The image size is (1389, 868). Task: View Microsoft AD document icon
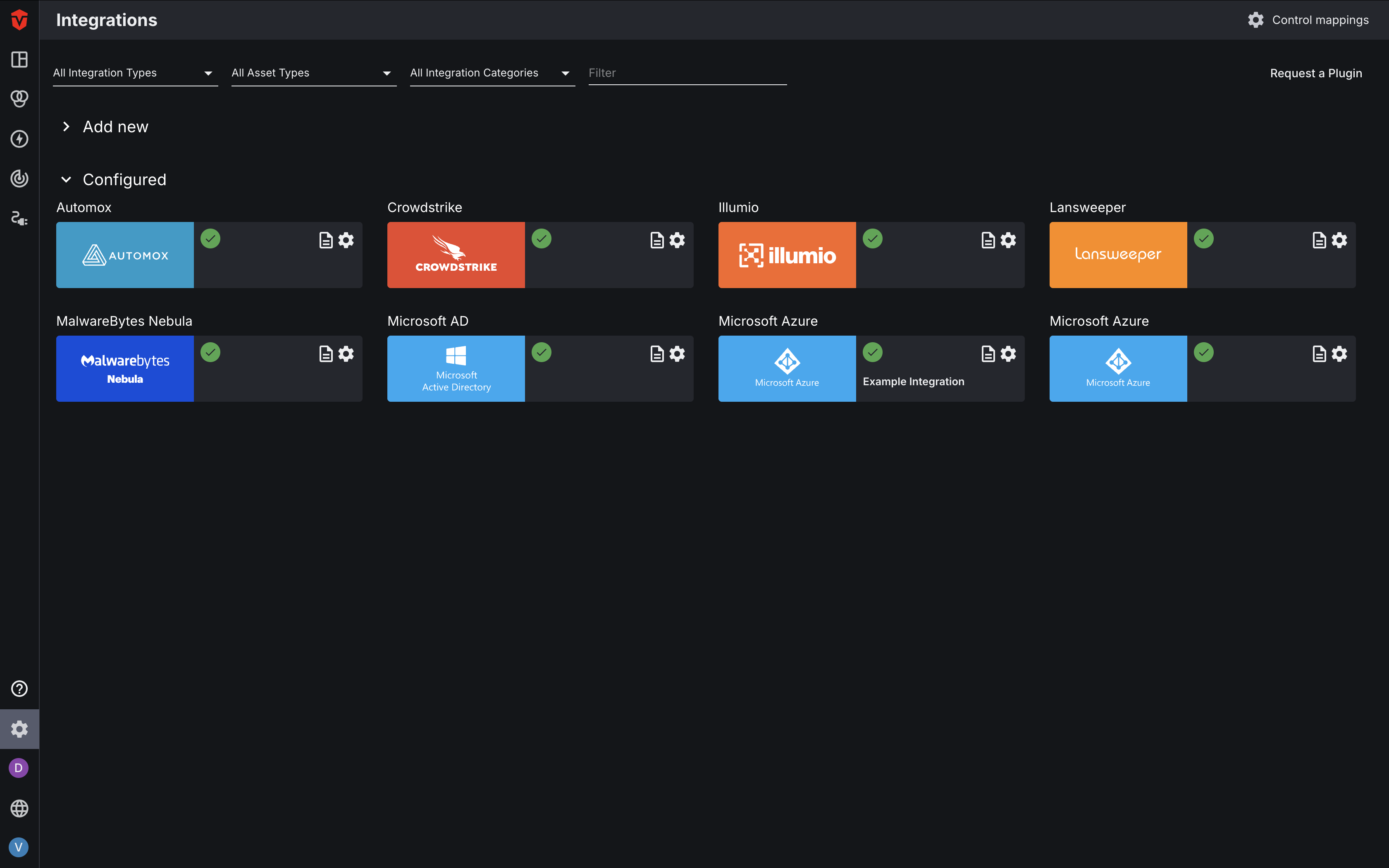[657, 354]
